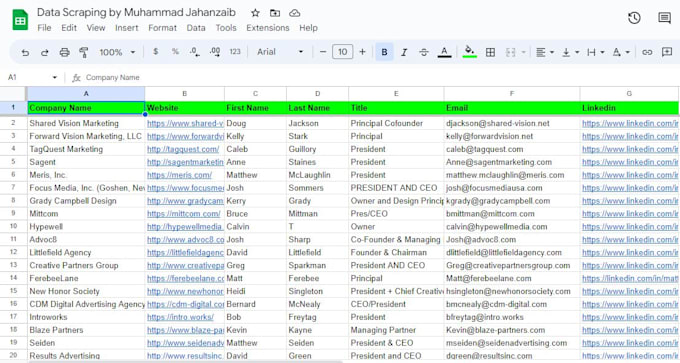Select the PRESIDENT AND CEO title cell

(396, 188)
